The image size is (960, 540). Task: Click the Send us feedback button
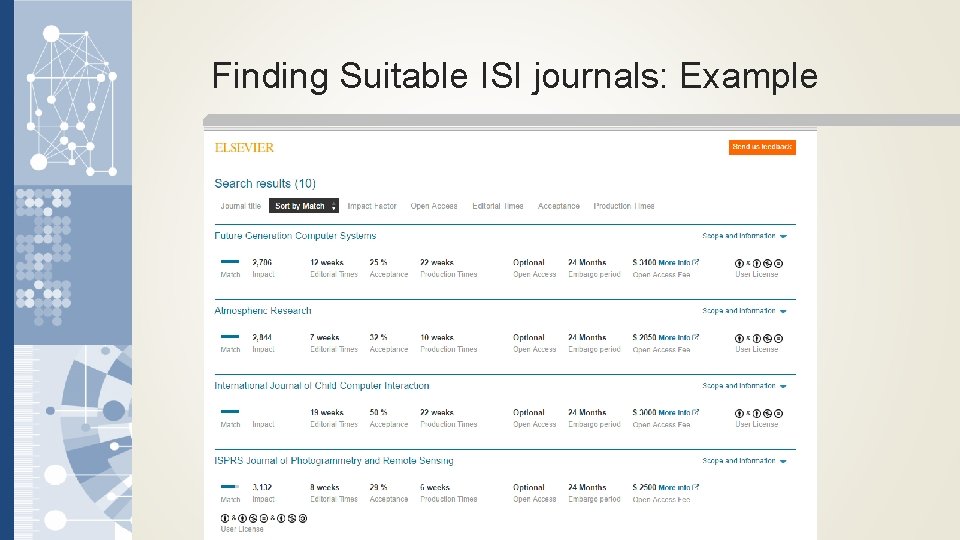click(x=762, y=147)
